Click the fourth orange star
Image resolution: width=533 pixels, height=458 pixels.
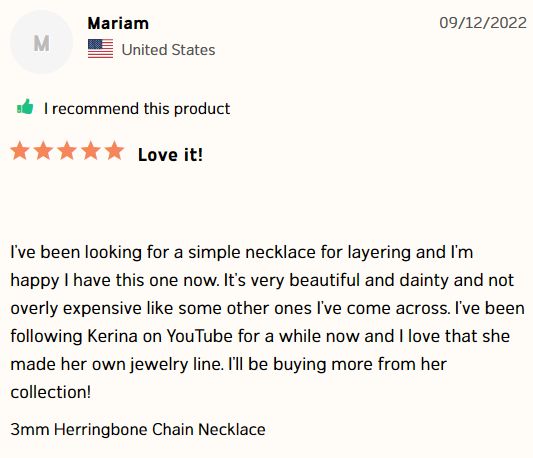pos(91,151)
